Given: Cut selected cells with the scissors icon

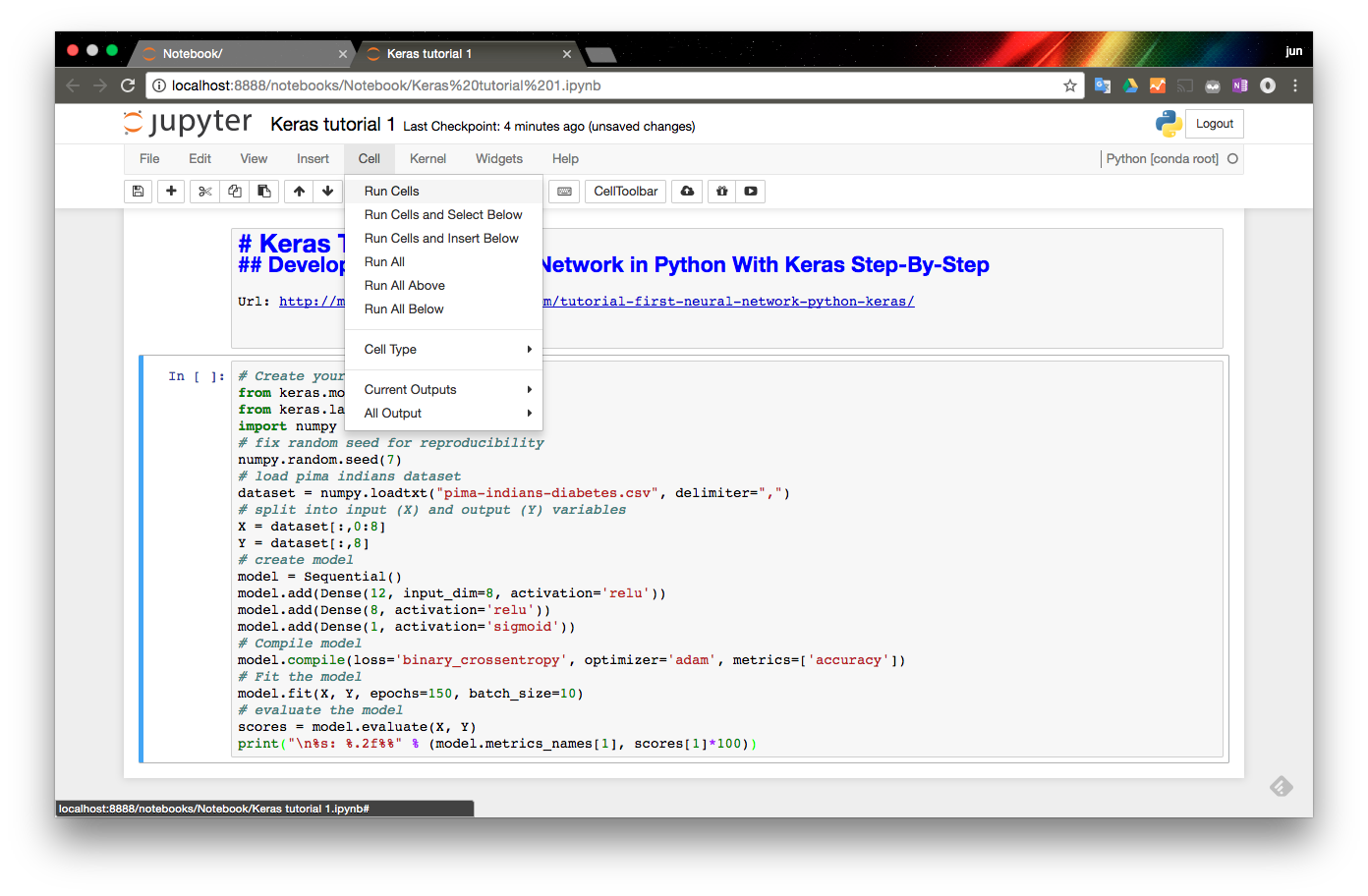Looking at the screenshot, I should [204, 192].
